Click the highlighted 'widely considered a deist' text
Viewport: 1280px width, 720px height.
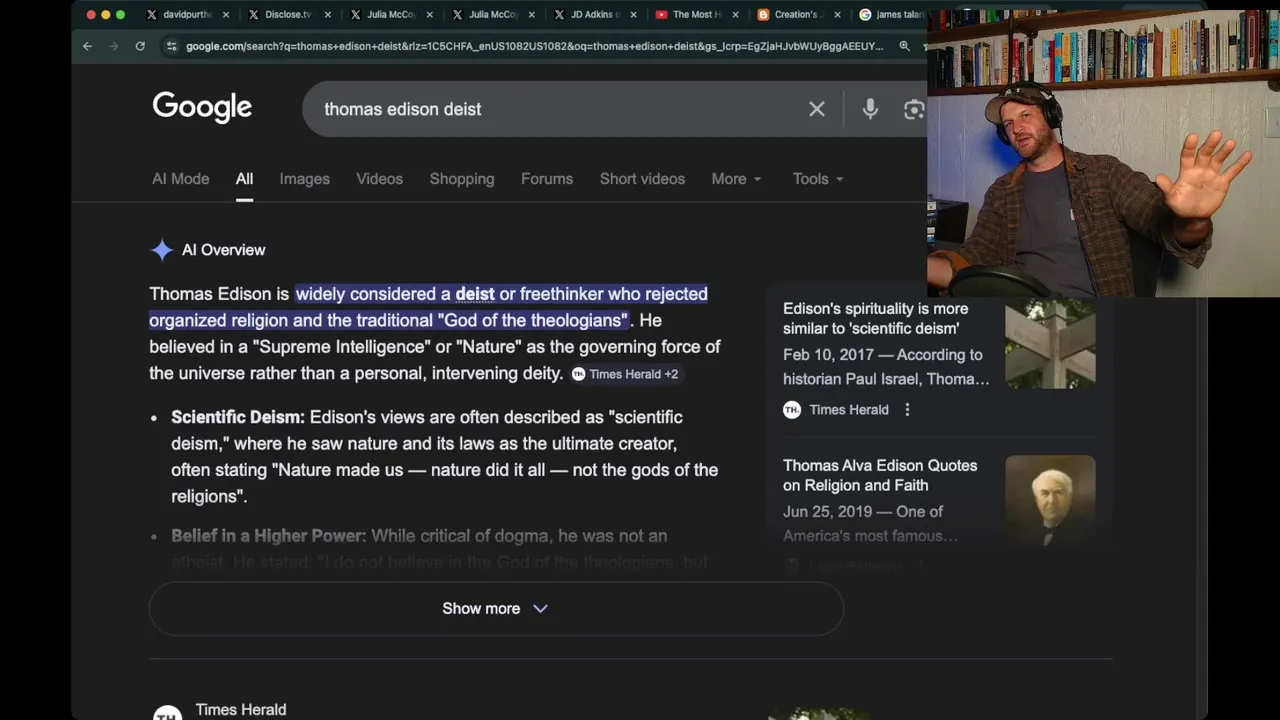395,294
